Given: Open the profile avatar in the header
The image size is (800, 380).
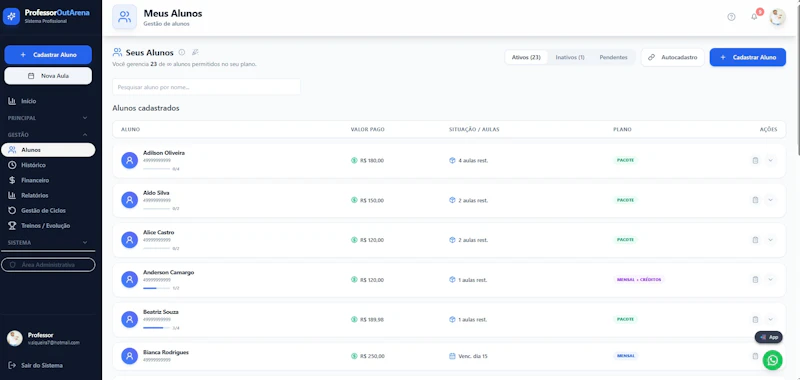Looking at the screenshot, I should coord(778,17).
